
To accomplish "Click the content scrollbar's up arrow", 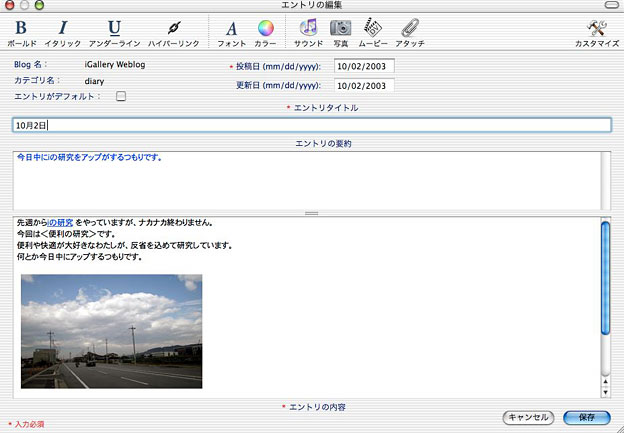I will click(605, 382).
